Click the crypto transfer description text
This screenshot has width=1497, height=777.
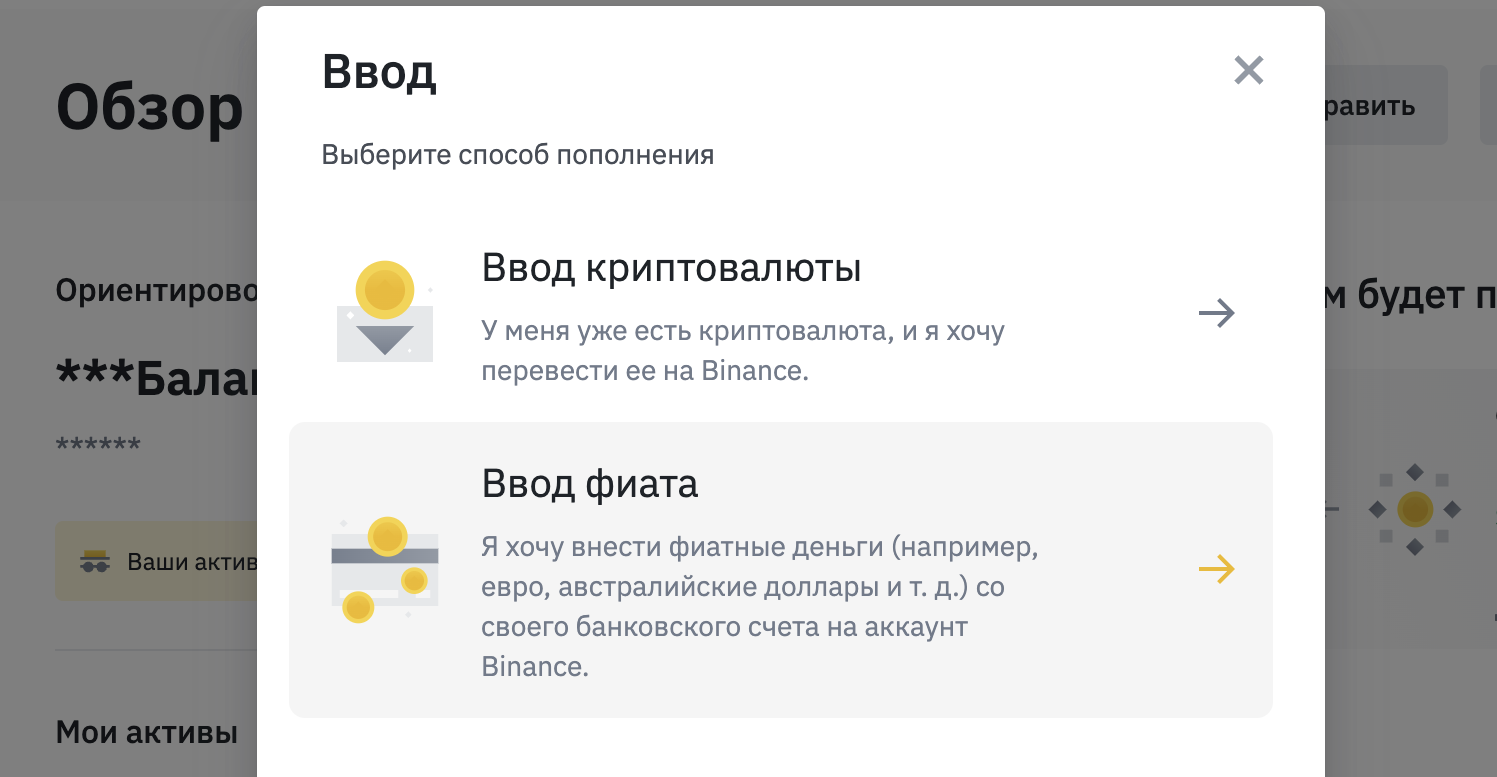click(x=742, y=351)
